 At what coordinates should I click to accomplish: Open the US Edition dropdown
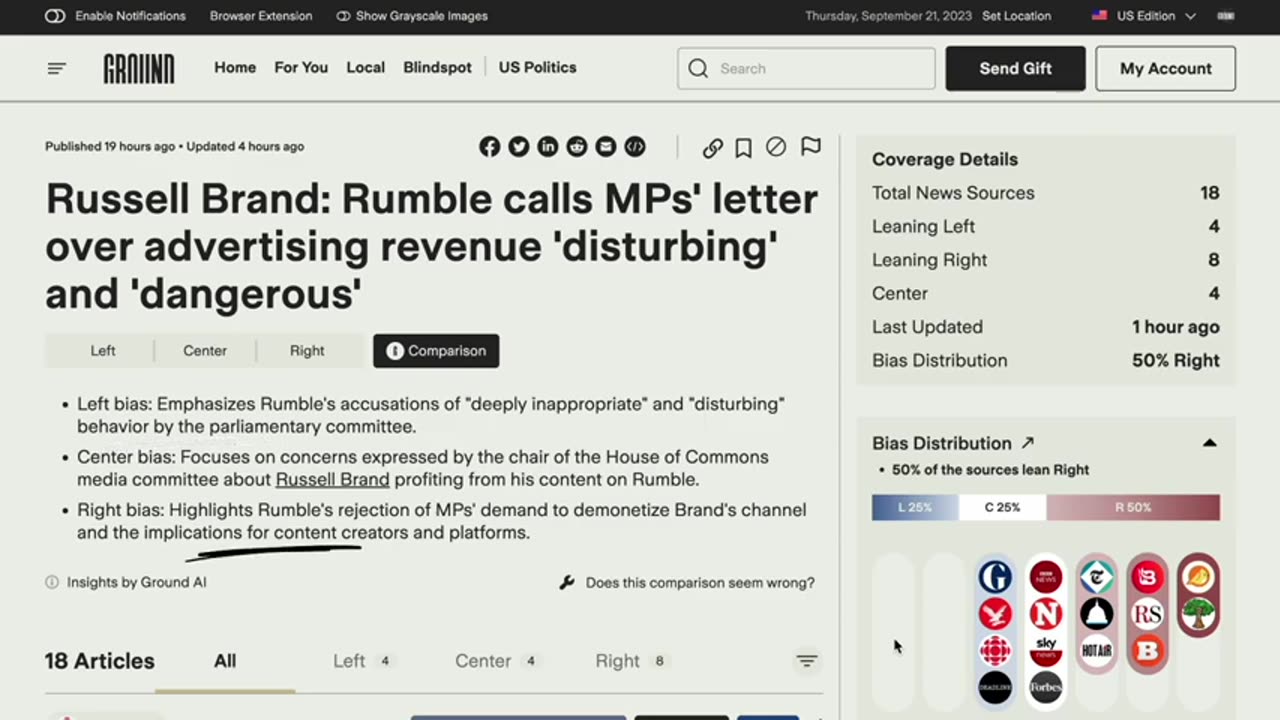[x=1143, y=16]
